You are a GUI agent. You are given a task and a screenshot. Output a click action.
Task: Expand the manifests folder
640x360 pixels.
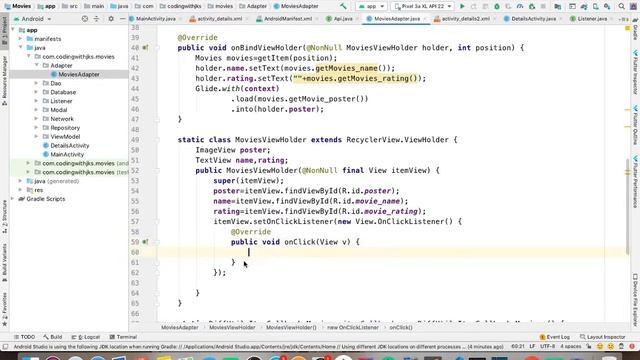[x=20, y=39]
